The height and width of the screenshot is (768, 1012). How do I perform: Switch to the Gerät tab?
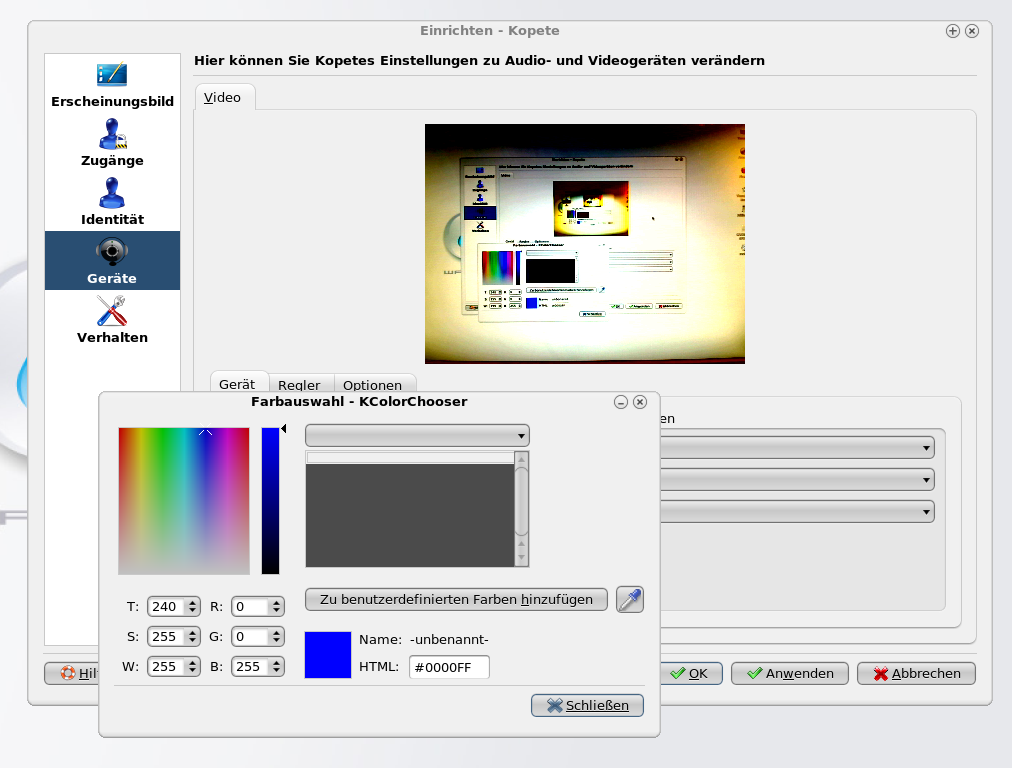tap(237, 384)
